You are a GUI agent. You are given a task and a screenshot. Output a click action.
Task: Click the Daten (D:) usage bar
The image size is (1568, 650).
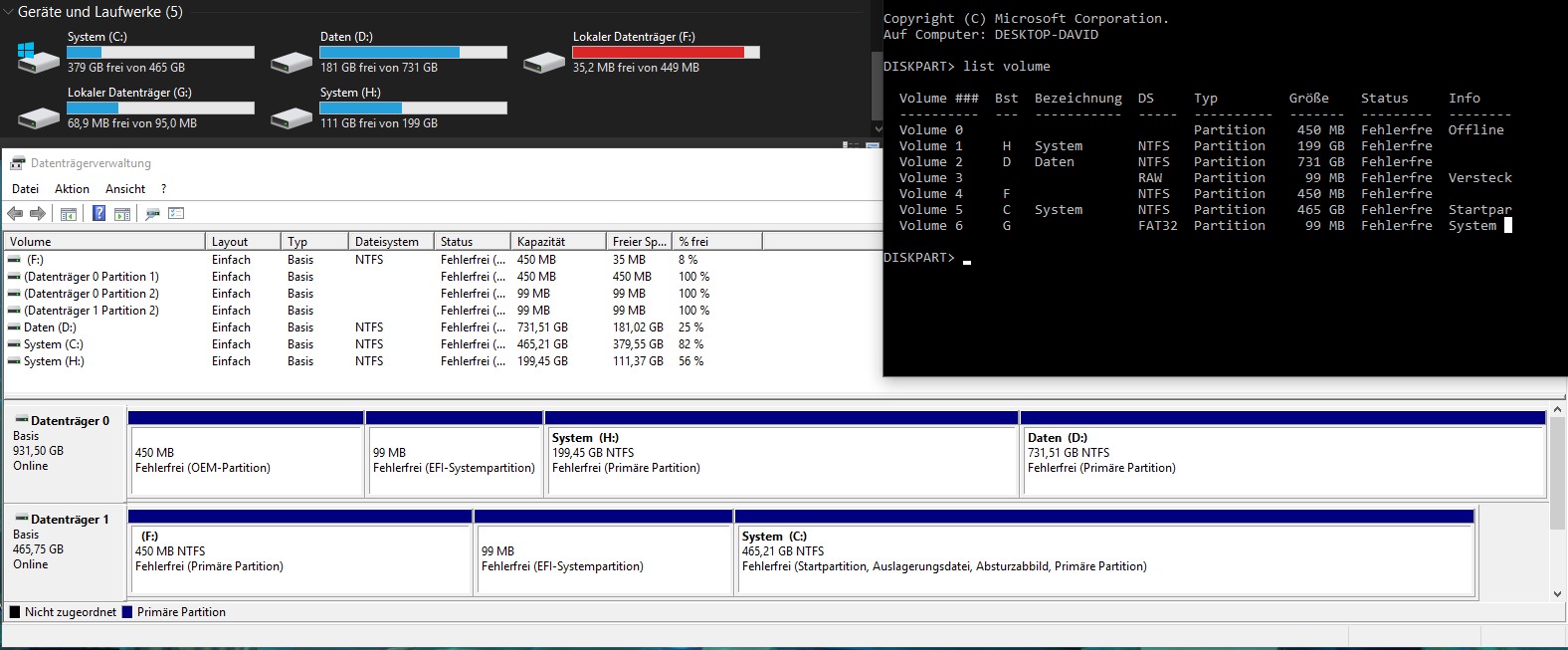click(413, 52)
